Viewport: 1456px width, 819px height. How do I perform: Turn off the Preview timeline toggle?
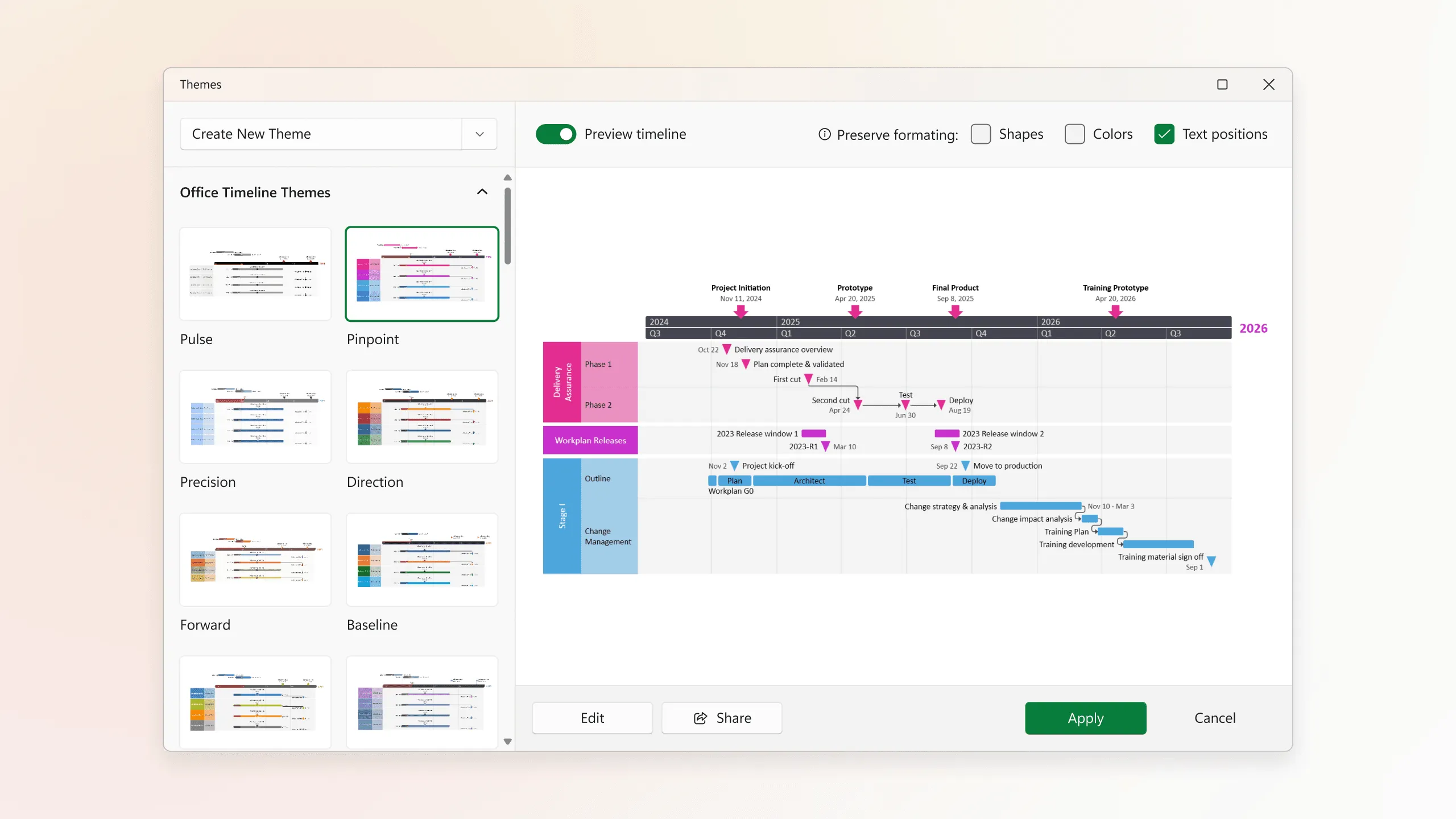pos(556,134)
